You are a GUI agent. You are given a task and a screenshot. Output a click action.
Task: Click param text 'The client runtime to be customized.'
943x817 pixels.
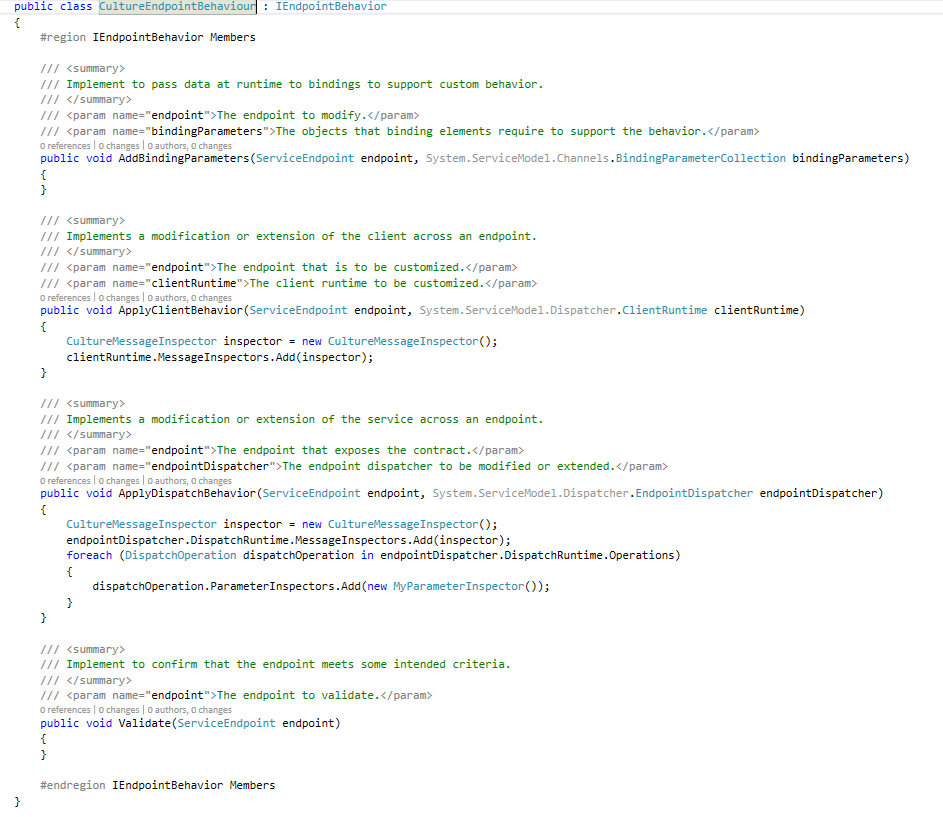point(367,283)
